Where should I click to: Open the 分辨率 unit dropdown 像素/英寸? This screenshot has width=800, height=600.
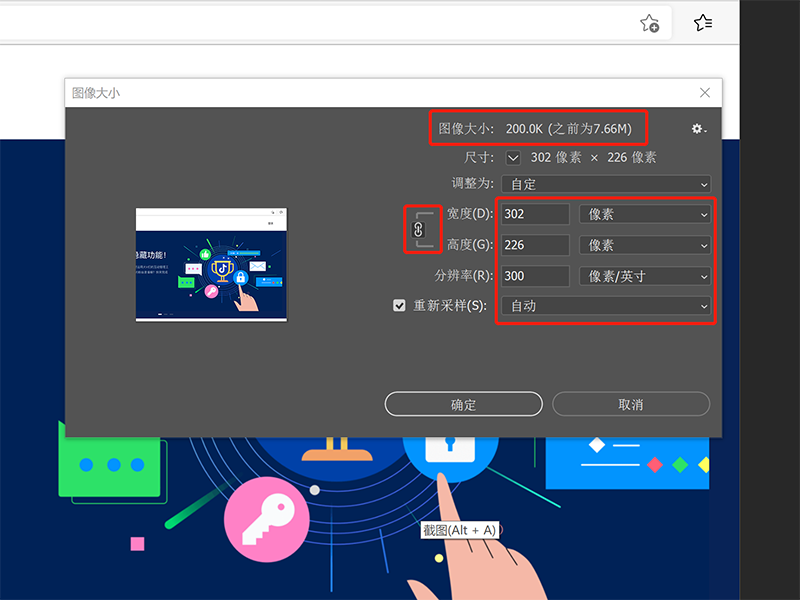pos(645,276)
